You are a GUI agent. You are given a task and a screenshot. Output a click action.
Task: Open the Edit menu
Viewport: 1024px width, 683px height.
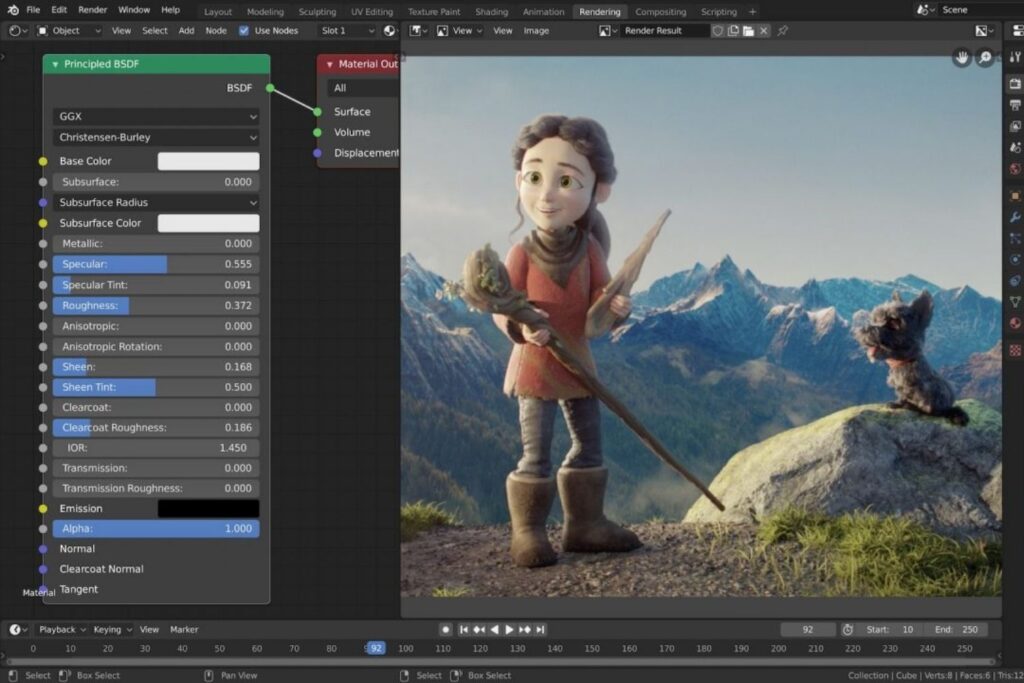click(x=59, y=10)
